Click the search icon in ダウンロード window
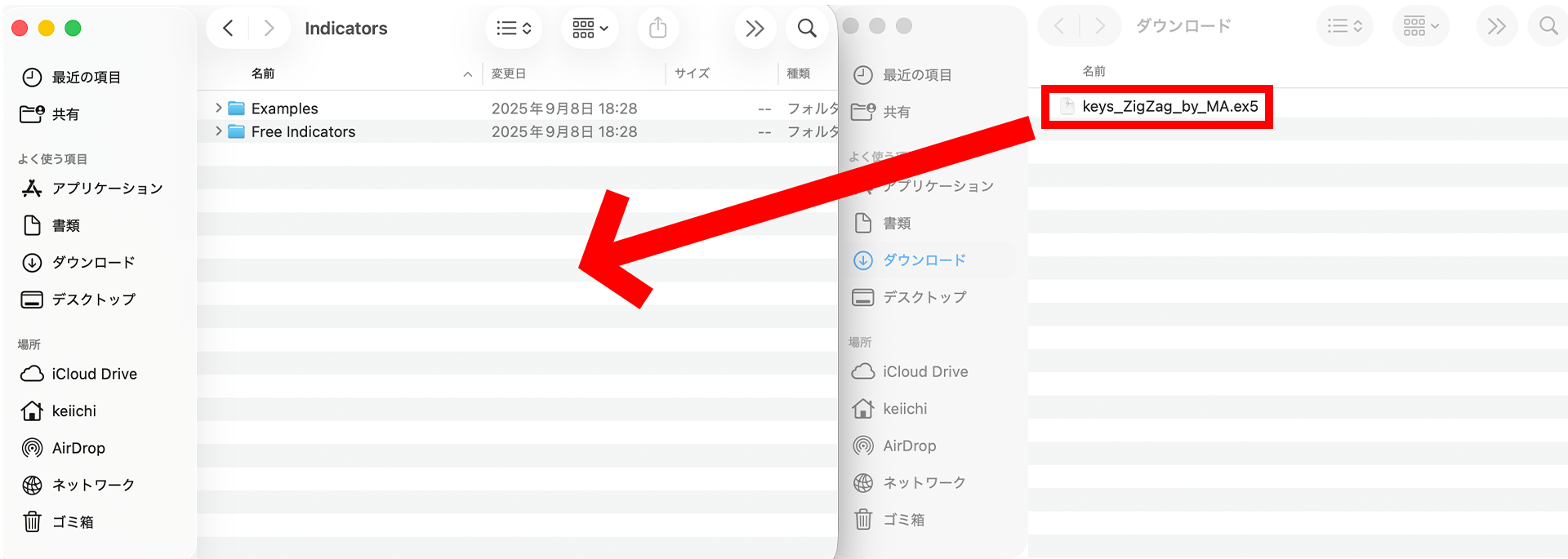This screenshot has width=1568, height=559. 1548,26
